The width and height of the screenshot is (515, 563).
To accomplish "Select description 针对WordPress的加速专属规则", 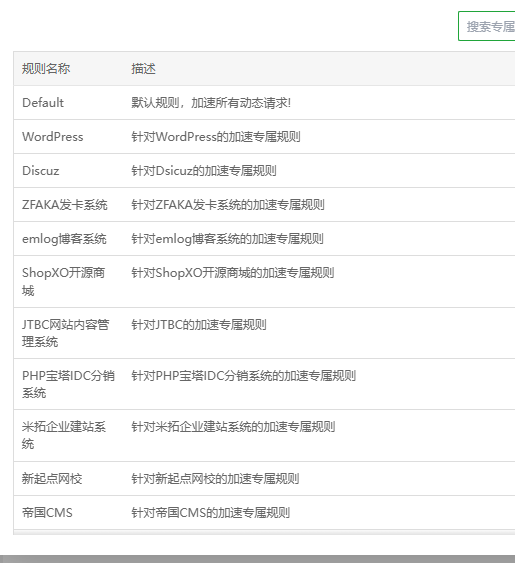I will [215, 137].
